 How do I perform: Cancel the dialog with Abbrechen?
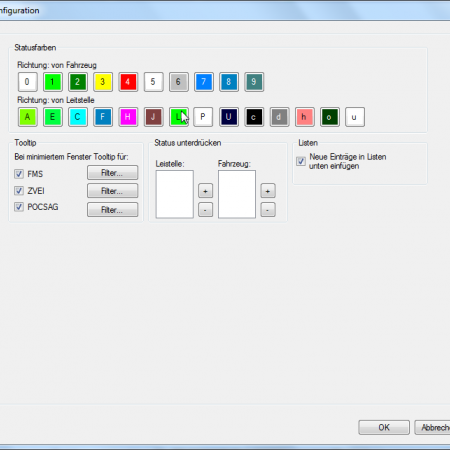click(x=433, y=427)
